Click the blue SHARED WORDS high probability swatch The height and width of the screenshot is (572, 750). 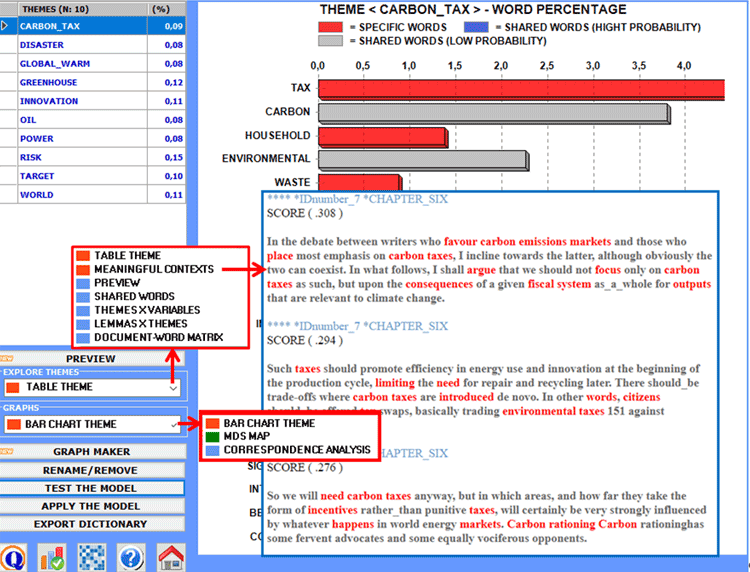click(x=476, y=27)
